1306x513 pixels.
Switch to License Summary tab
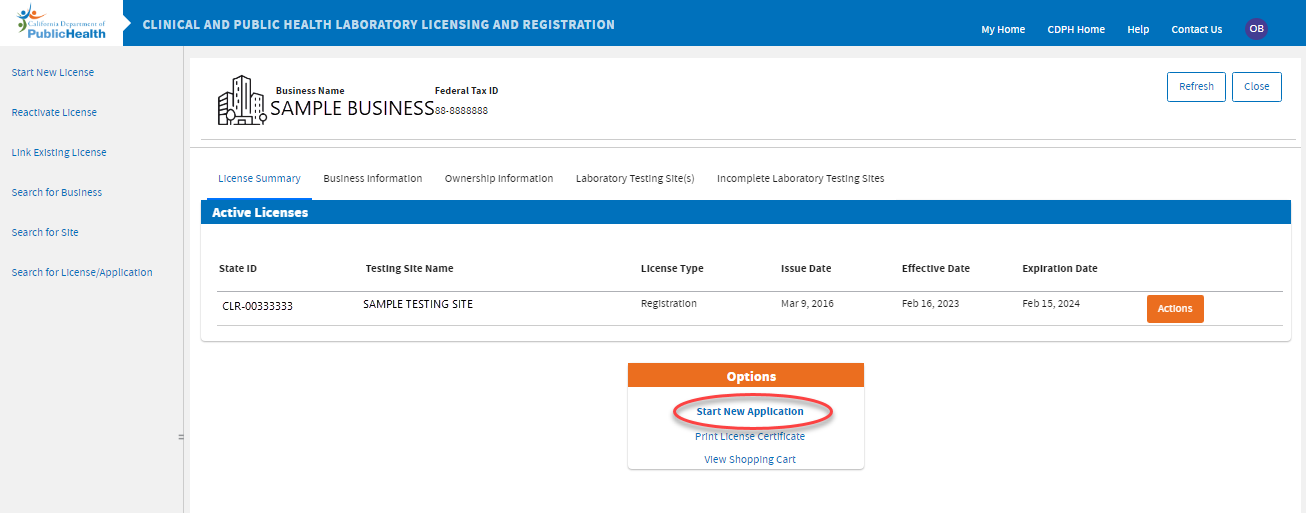pyautogui.click(x=259, y=178)
